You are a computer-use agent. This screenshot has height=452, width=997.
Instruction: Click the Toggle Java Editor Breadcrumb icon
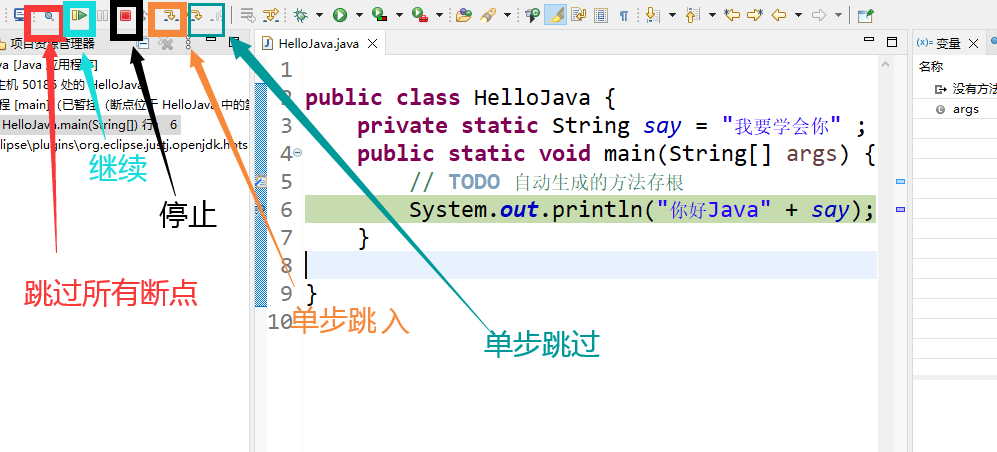tap(533, 15)
